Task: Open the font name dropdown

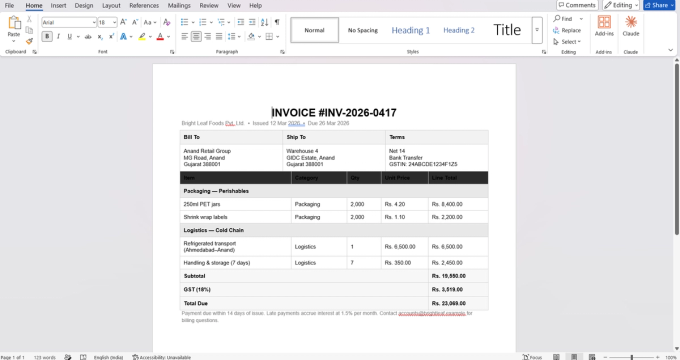Action: click(x=94, y=22)
